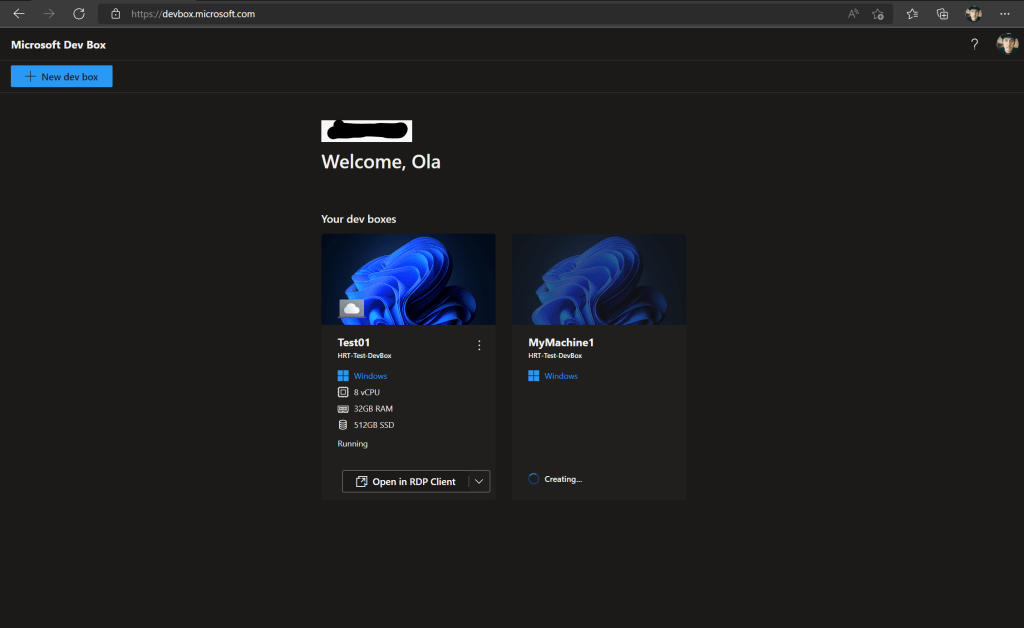Viewport: 1024px width, 628px height.
Task: Go back using browser back arrow
Action: (19, 14)
